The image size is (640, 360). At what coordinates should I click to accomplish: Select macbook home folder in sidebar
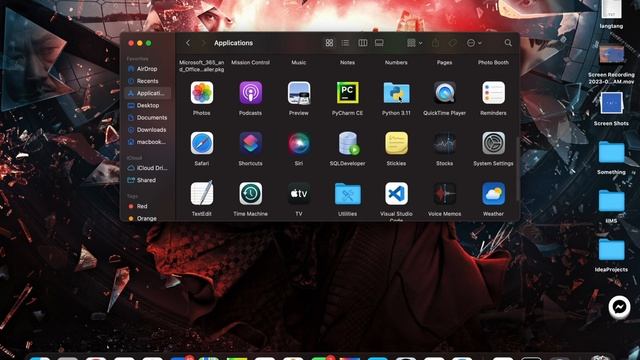click(x=147, y=142)
